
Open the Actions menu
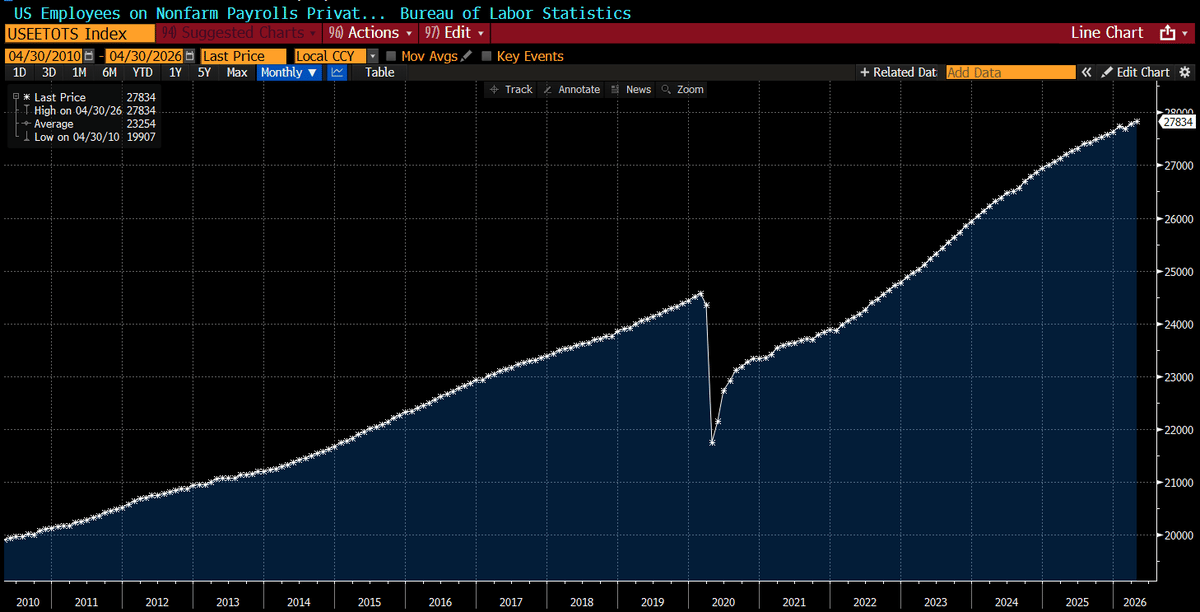coord(371,33)
